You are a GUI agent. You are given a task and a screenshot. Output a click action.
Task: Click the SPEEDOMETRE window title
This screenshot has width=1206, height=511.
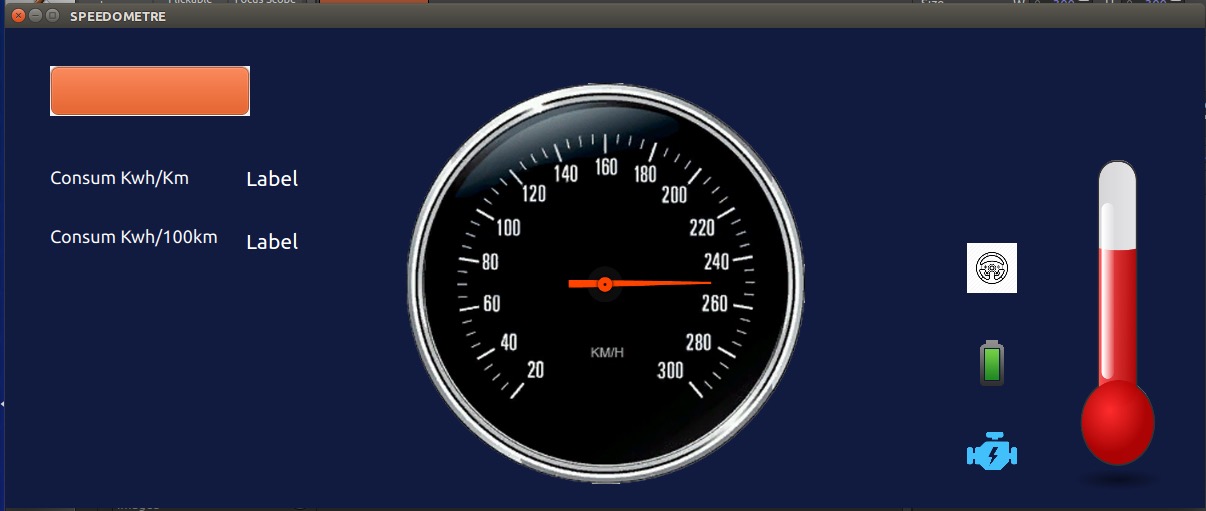118,17
